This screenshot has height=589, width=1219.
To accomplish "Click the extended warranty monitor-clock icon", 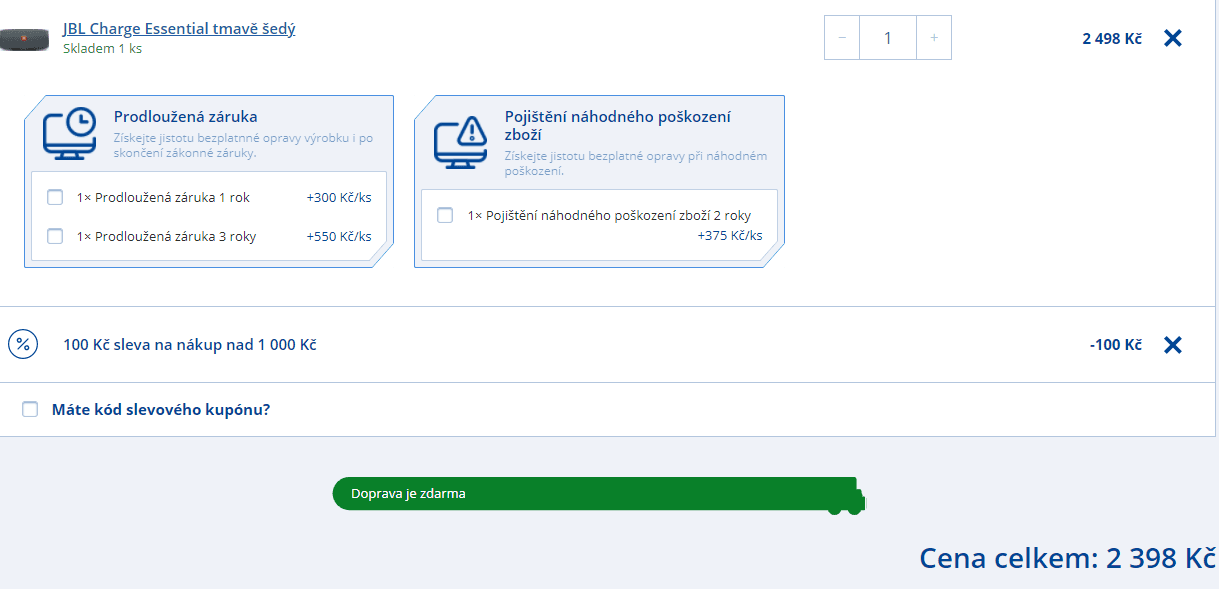I will click(x=70, y=133).
